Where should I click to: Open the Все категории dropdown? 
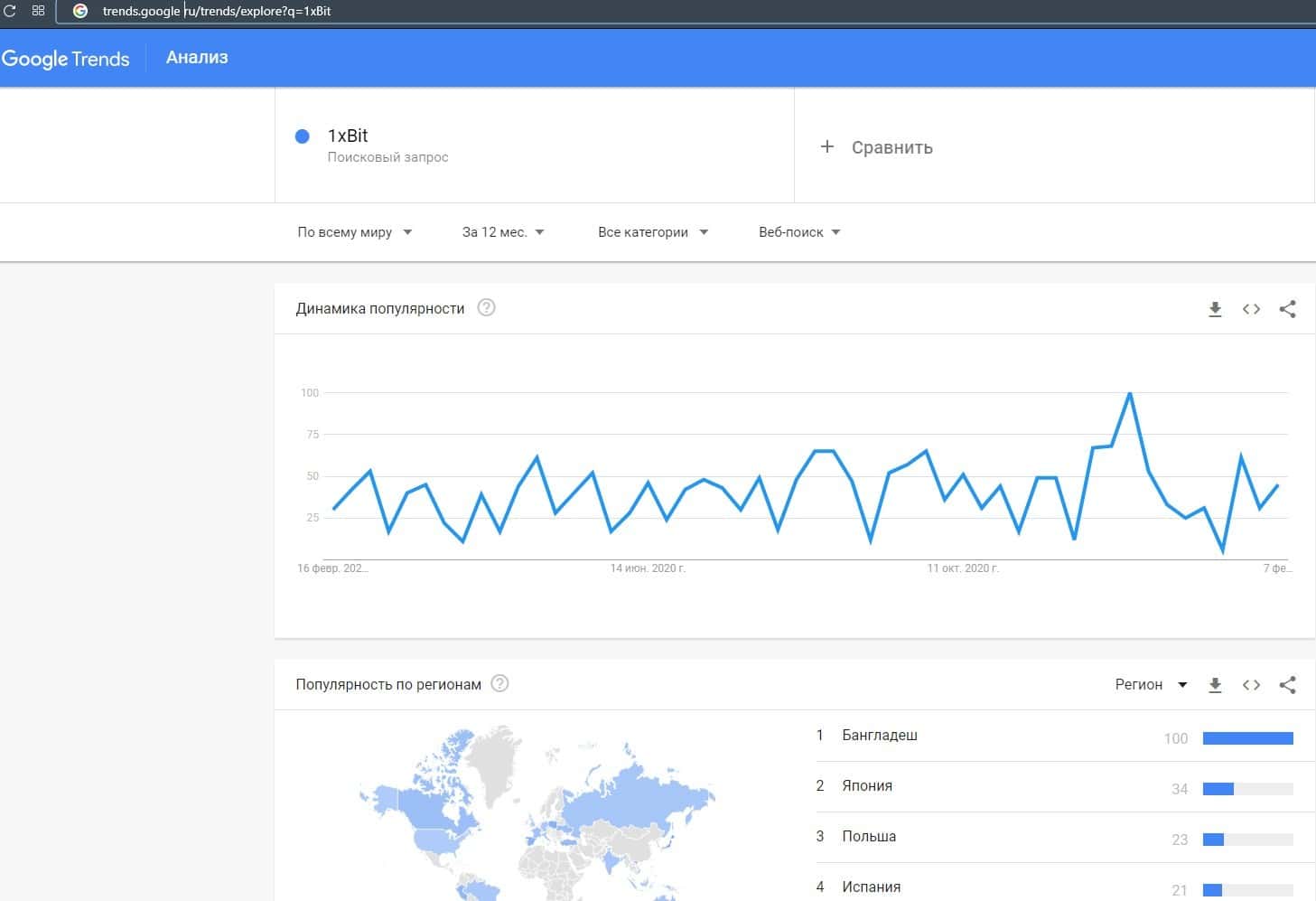[652, 232]
